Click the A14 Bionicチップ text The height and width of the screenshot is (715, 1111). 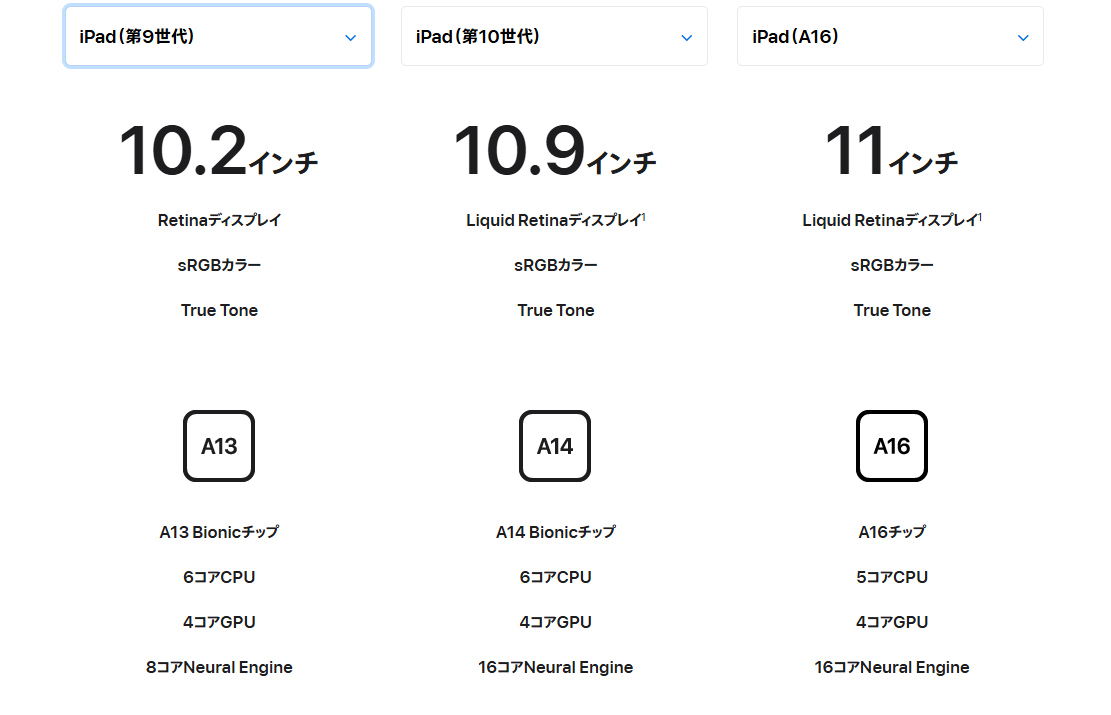coord(555,532)
